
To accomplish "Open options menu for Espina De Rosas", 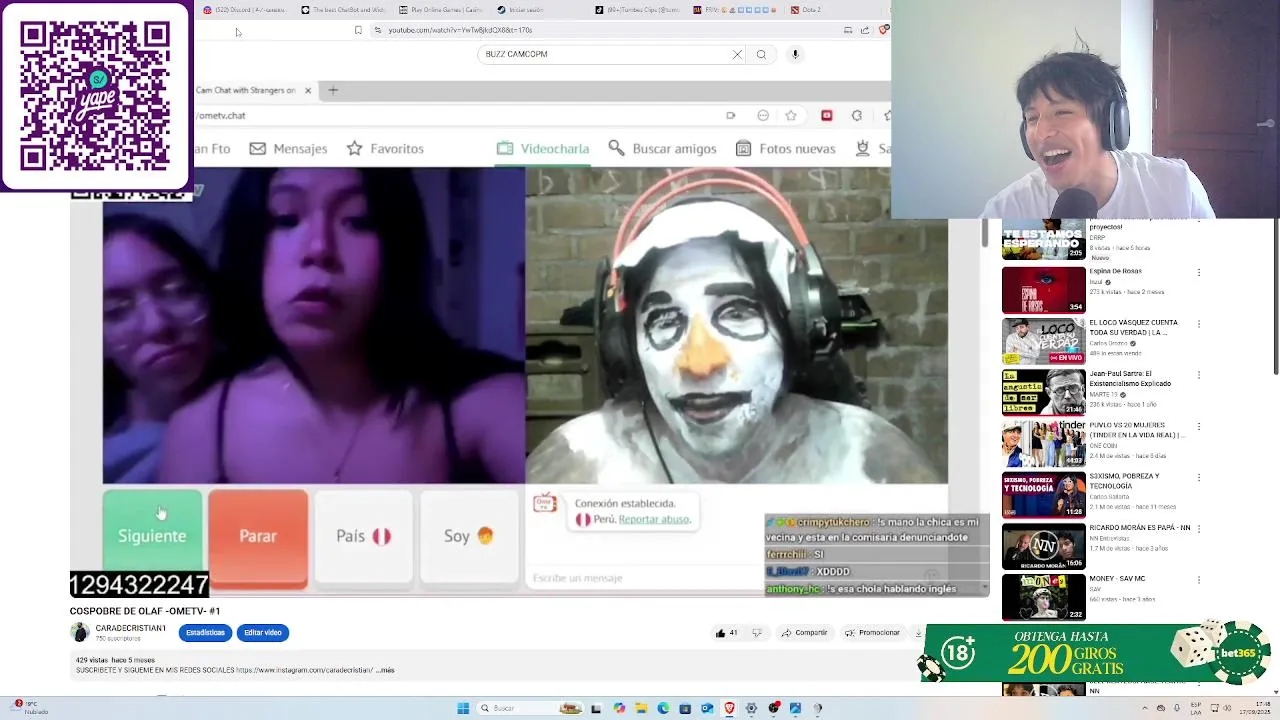I will click(x=1198, y=272).
